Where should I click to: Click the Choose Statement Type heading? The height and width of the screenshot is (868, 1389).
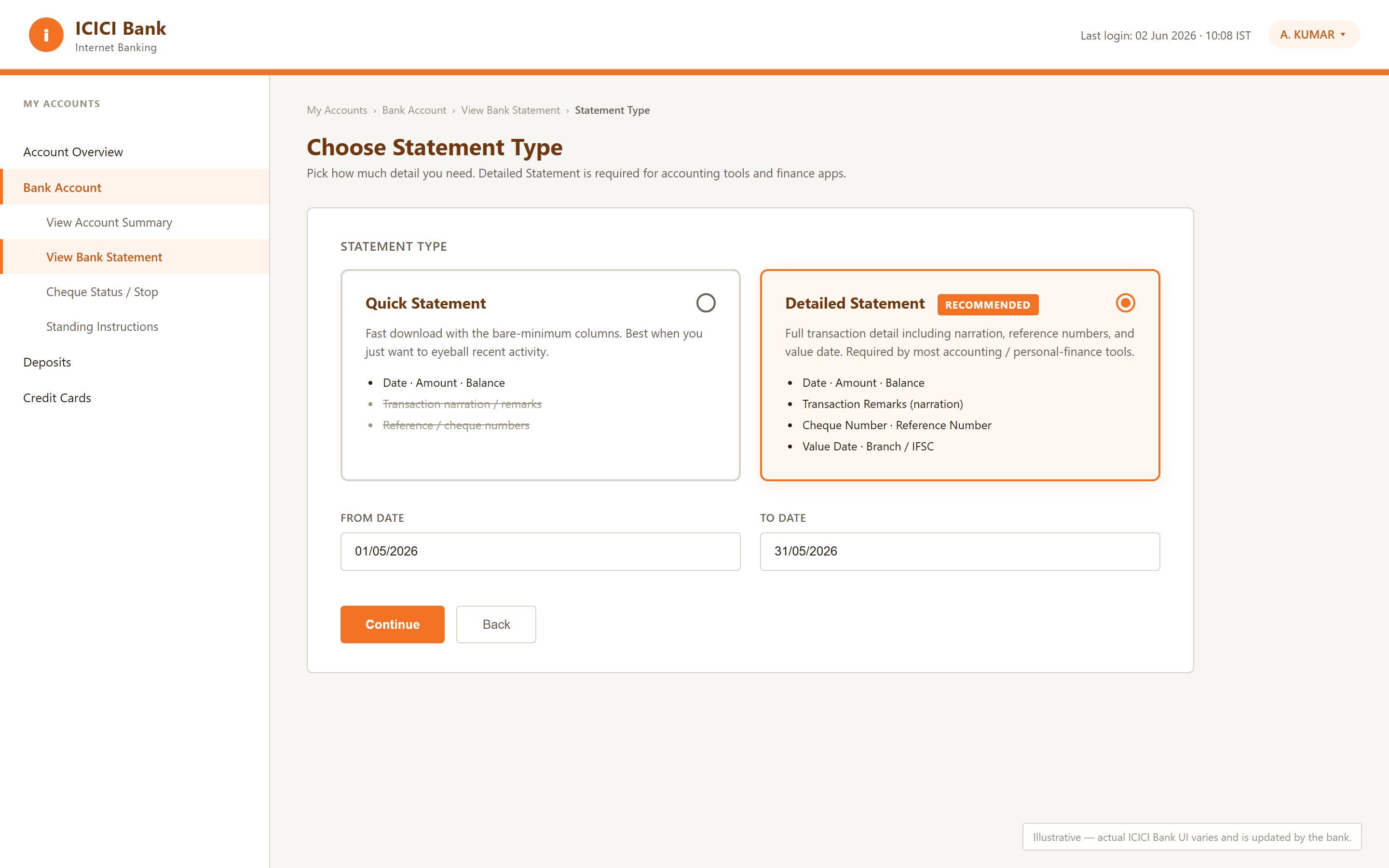click(x=435, y=148)
